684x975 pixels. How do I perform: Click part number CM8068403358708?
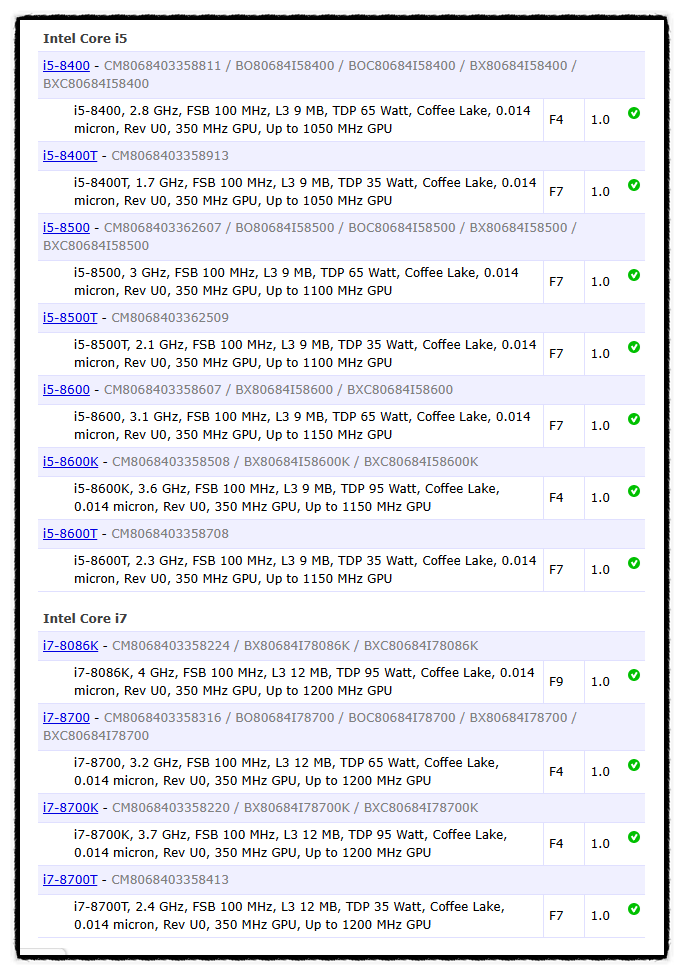[170, 534]
